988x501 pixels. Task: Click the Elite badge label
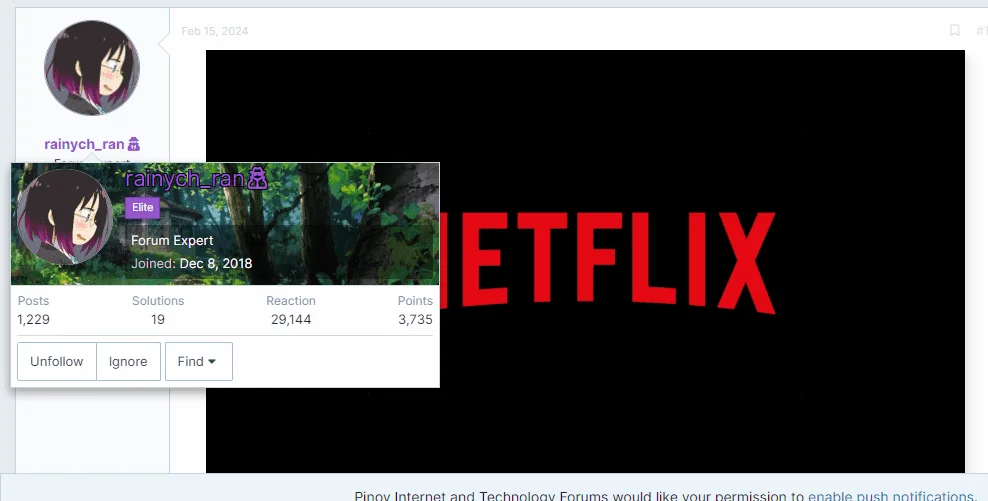[142, 207]
